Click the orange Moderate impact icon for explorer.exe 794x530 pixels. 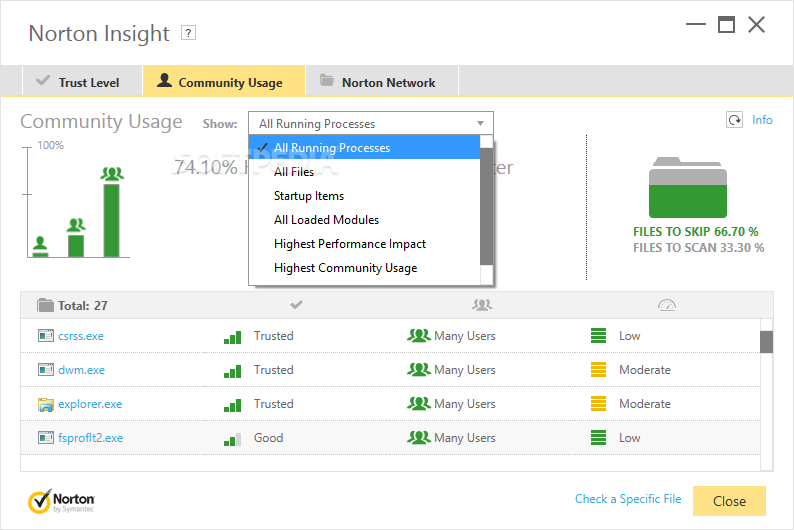pyautogui.click(x=599, y=403)
